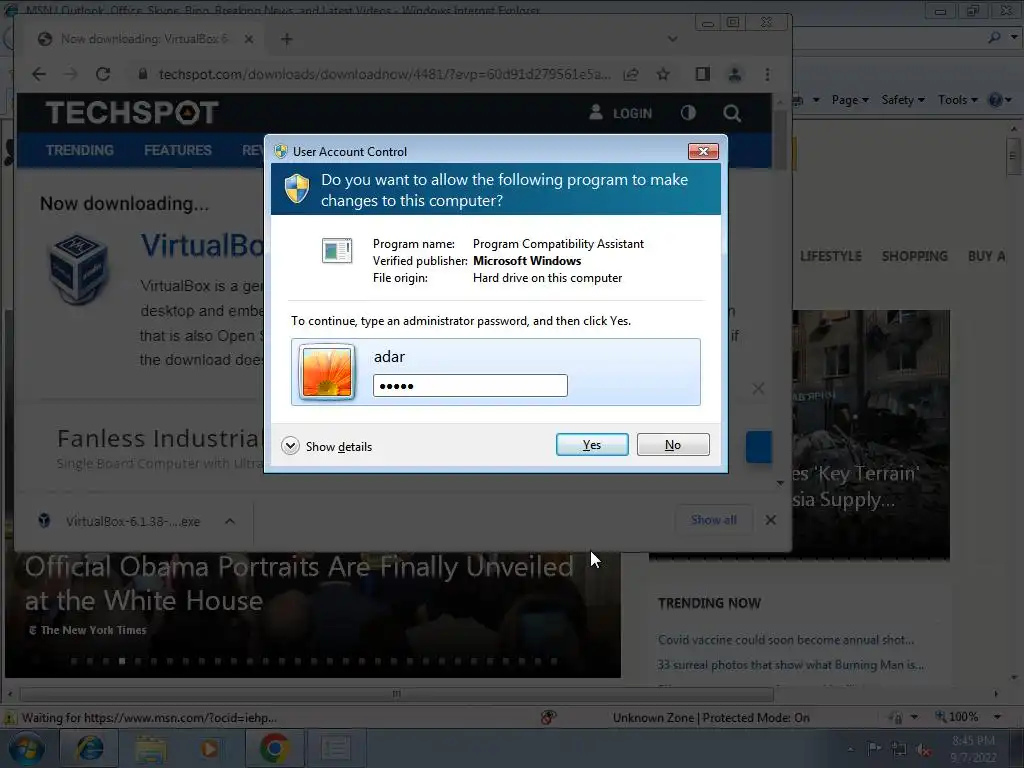Viewport: 1024px width, 768px height.
Task: Close the Fanless Industrial ad
Action: point(758,389)
